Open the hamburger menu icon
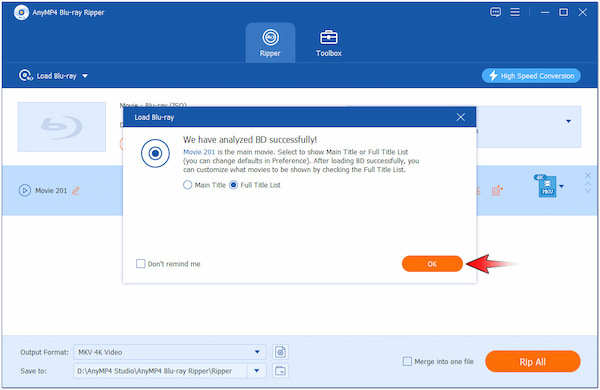The image size is (600, 390). (515, 12)
